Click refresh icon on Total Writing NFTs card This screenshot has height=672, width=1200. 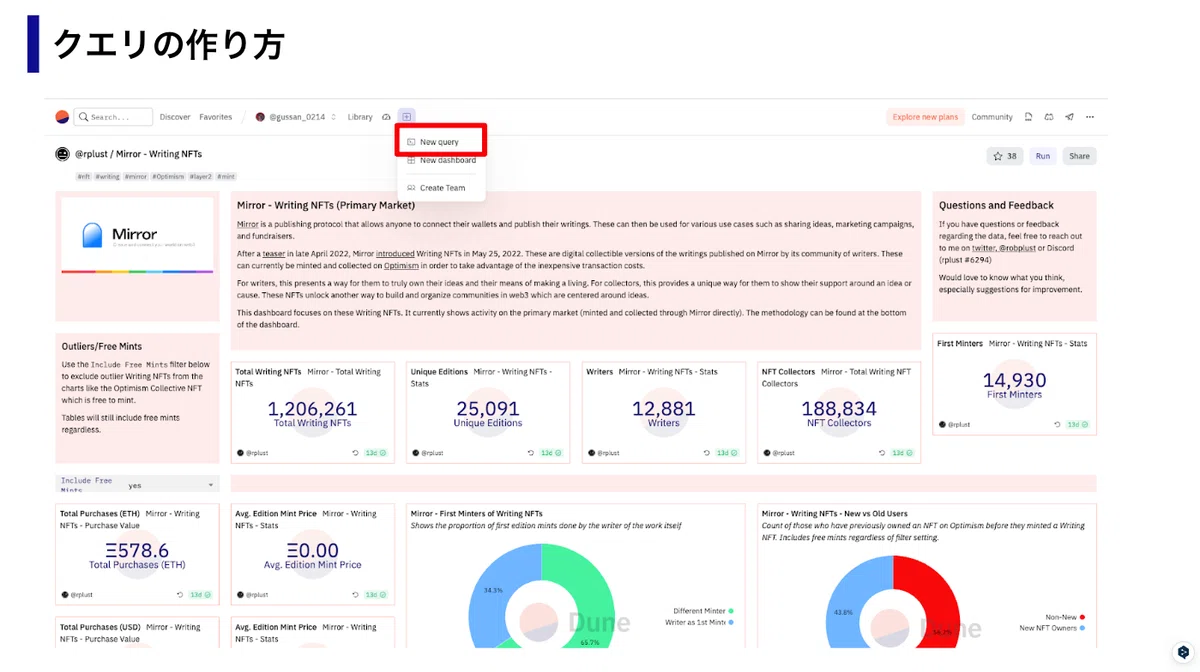356,453
